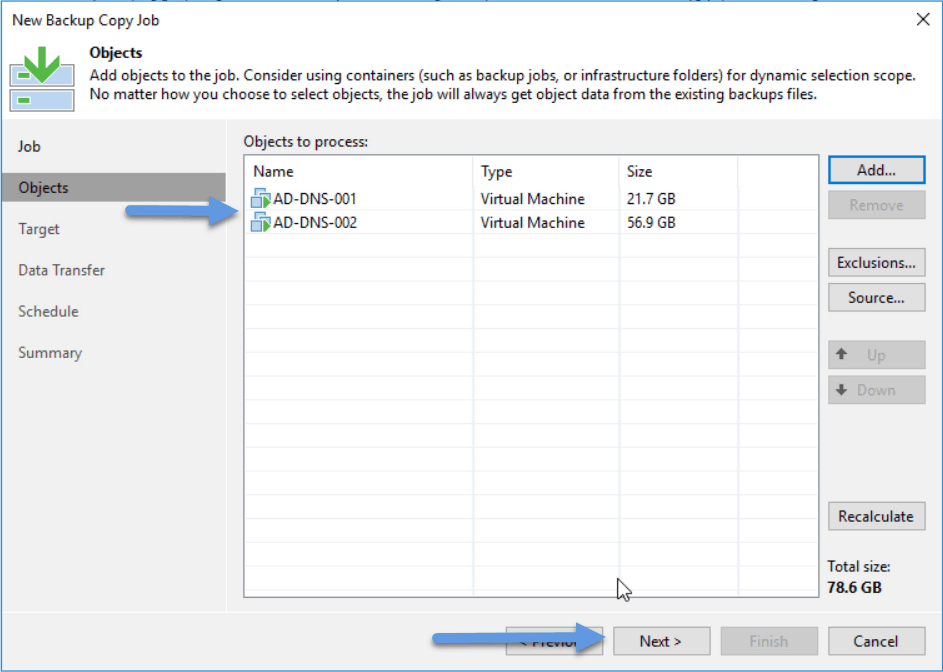Proceed with the Next button
Viewport: 943px width, 672px height.
click(662, 641)
